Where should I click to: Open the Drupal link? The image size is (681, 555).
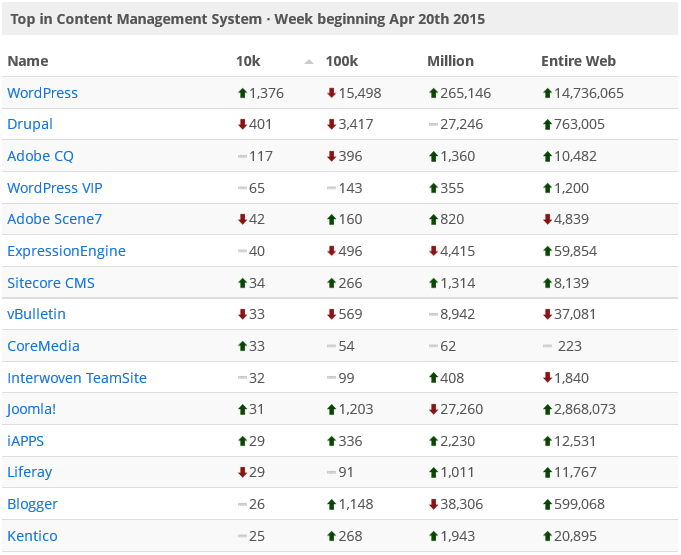[30, 125]
